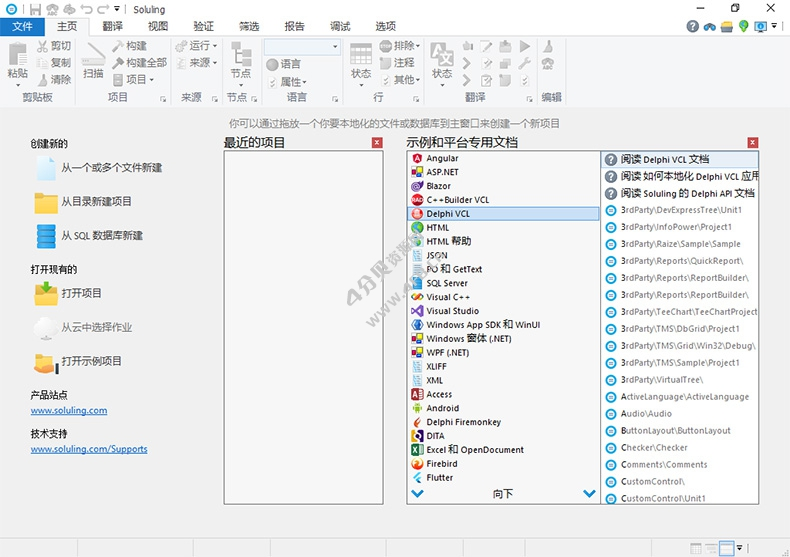The width and height of the screenshot is (790, 557).
Task: Close the 最近的项目 panel with red X
Action: (377, 143)
